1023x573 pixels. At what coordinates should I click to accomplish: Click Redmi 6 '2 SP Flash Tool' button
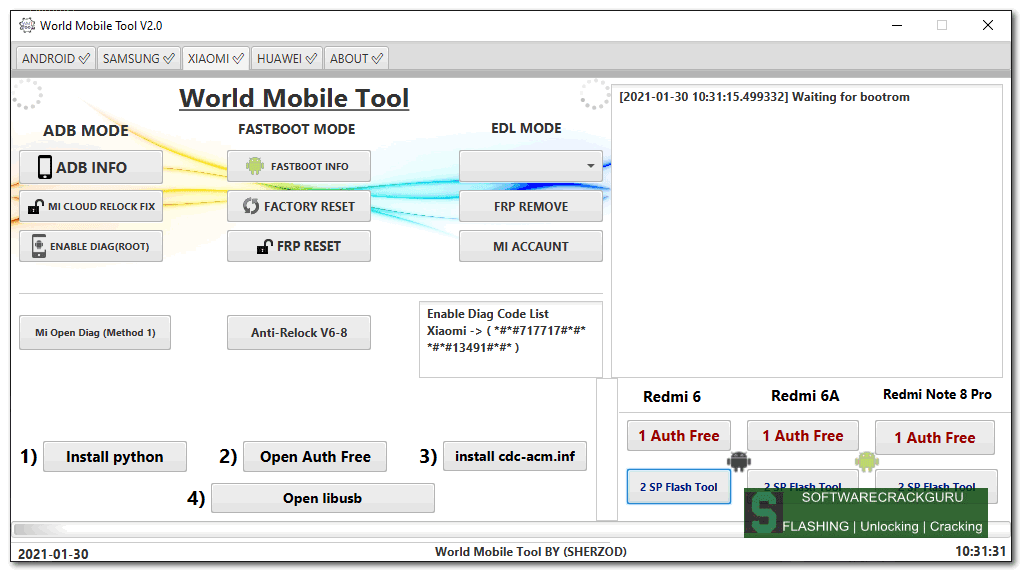tap(679, 487)
